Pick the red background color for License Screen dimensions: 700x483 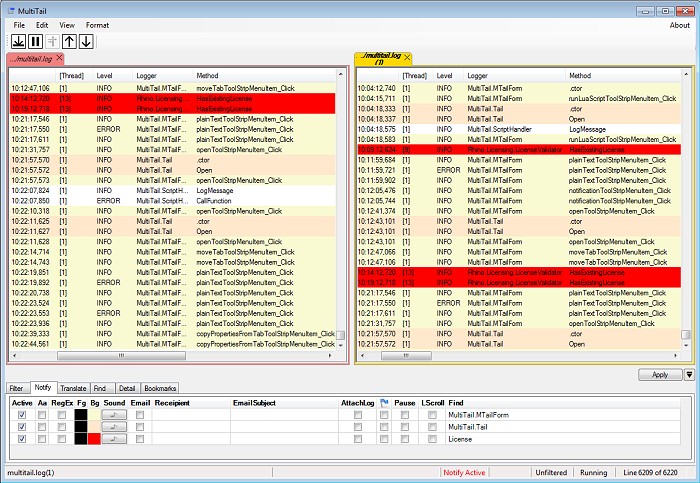[94, 439]
